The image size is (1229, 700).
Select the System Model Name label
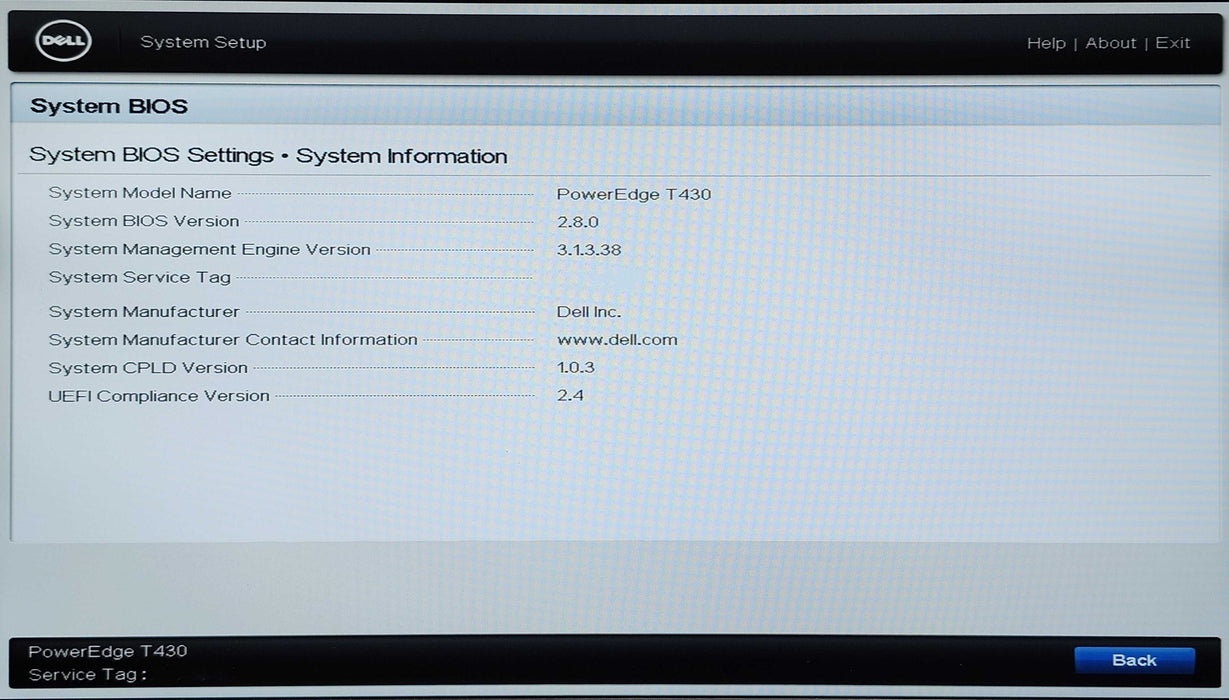point(140,193)
